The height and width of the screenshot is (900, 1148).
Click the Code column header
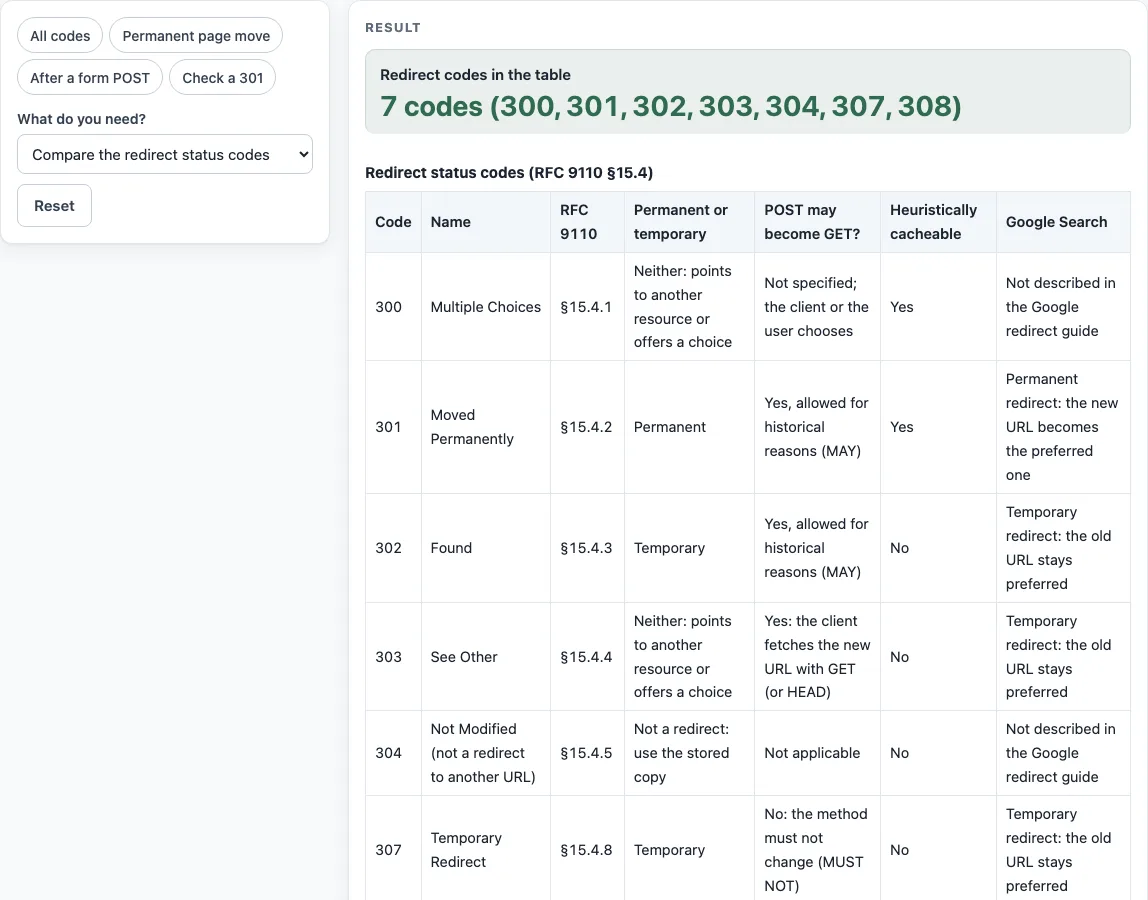coord(393,222)
